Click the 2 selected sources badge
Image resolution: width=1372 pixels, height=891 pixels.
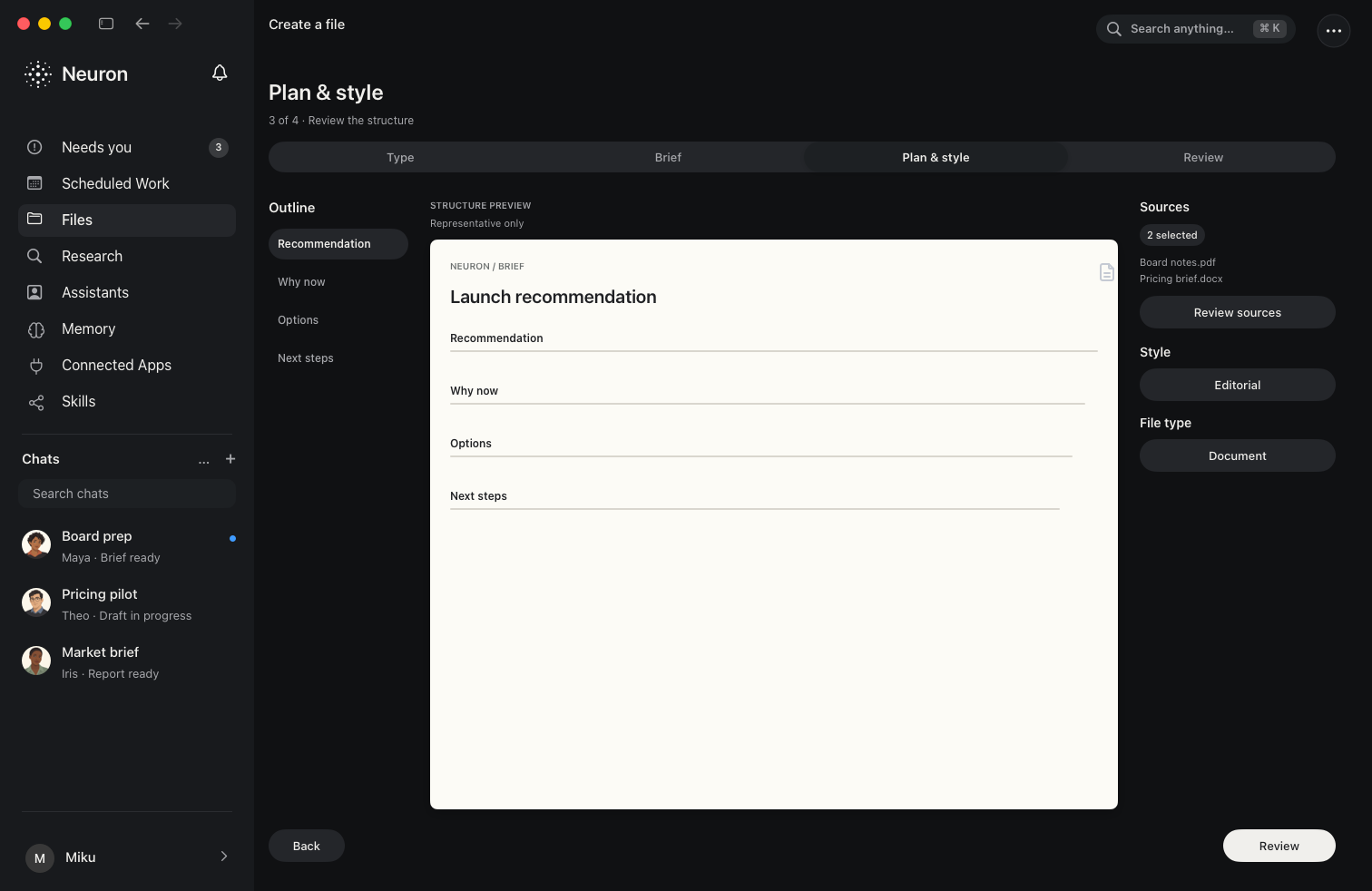pos(1171,235)
